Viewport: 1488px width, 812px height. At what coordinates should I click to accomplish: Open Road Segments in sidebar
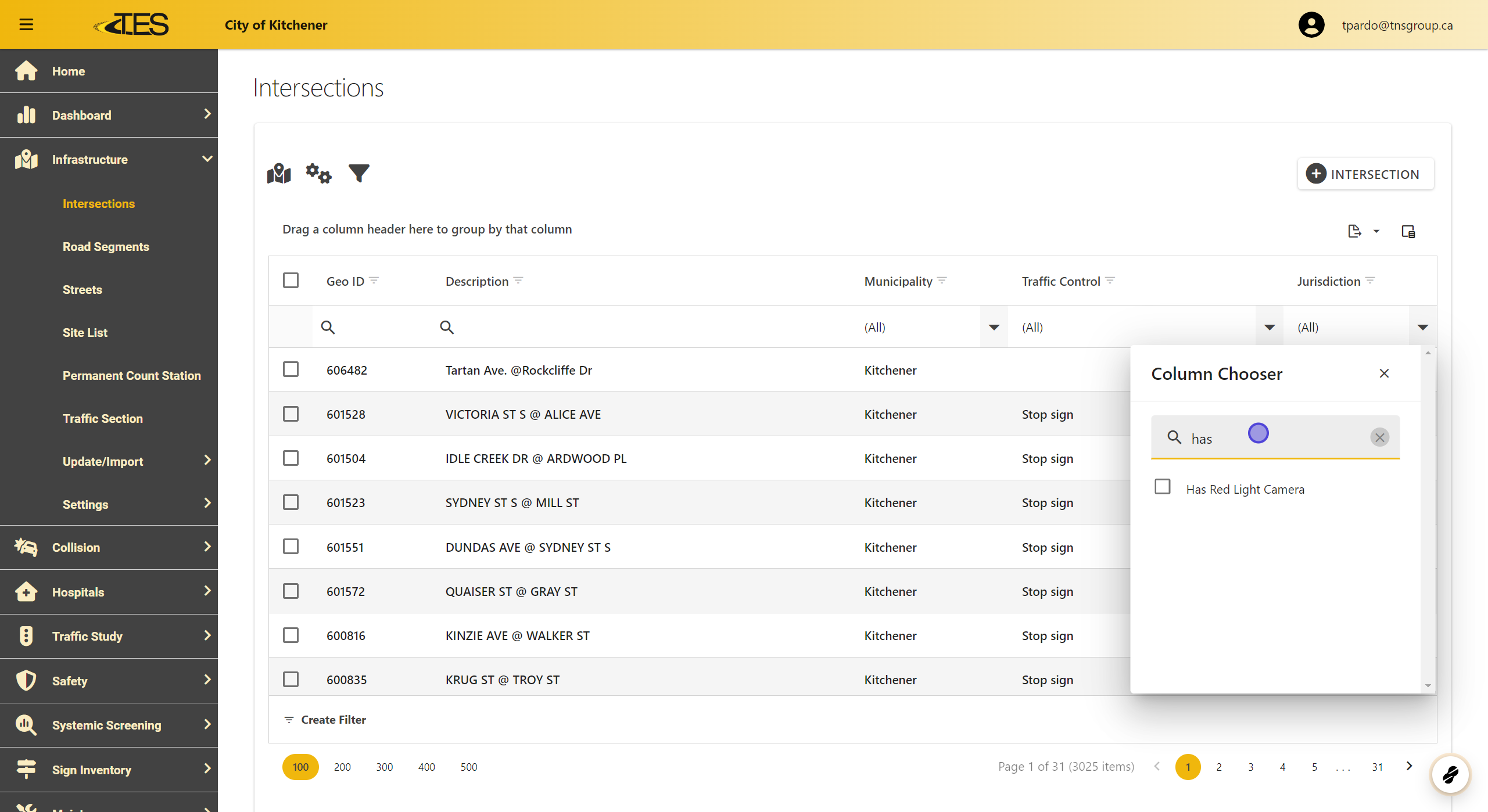[106, 247]
